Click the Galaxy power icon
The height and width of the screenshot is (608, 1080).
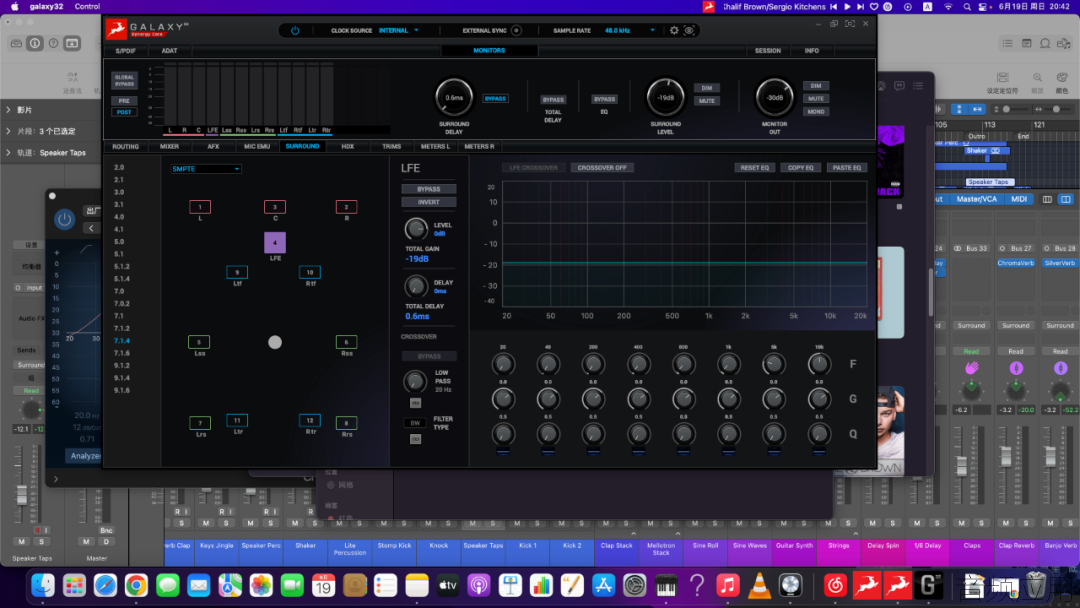click(x=295, y=30)
